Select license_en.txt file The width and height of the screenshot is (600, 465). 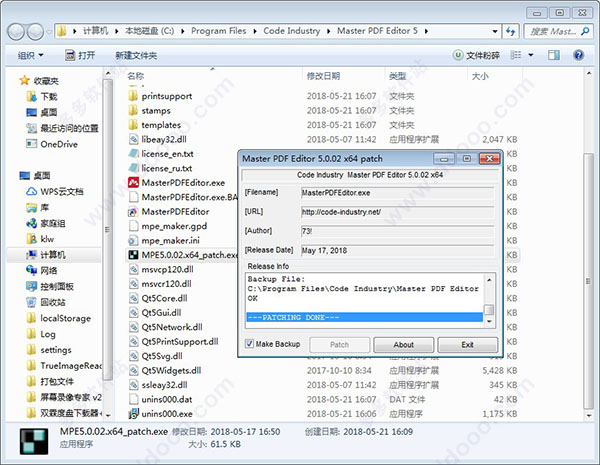[167, 154]
